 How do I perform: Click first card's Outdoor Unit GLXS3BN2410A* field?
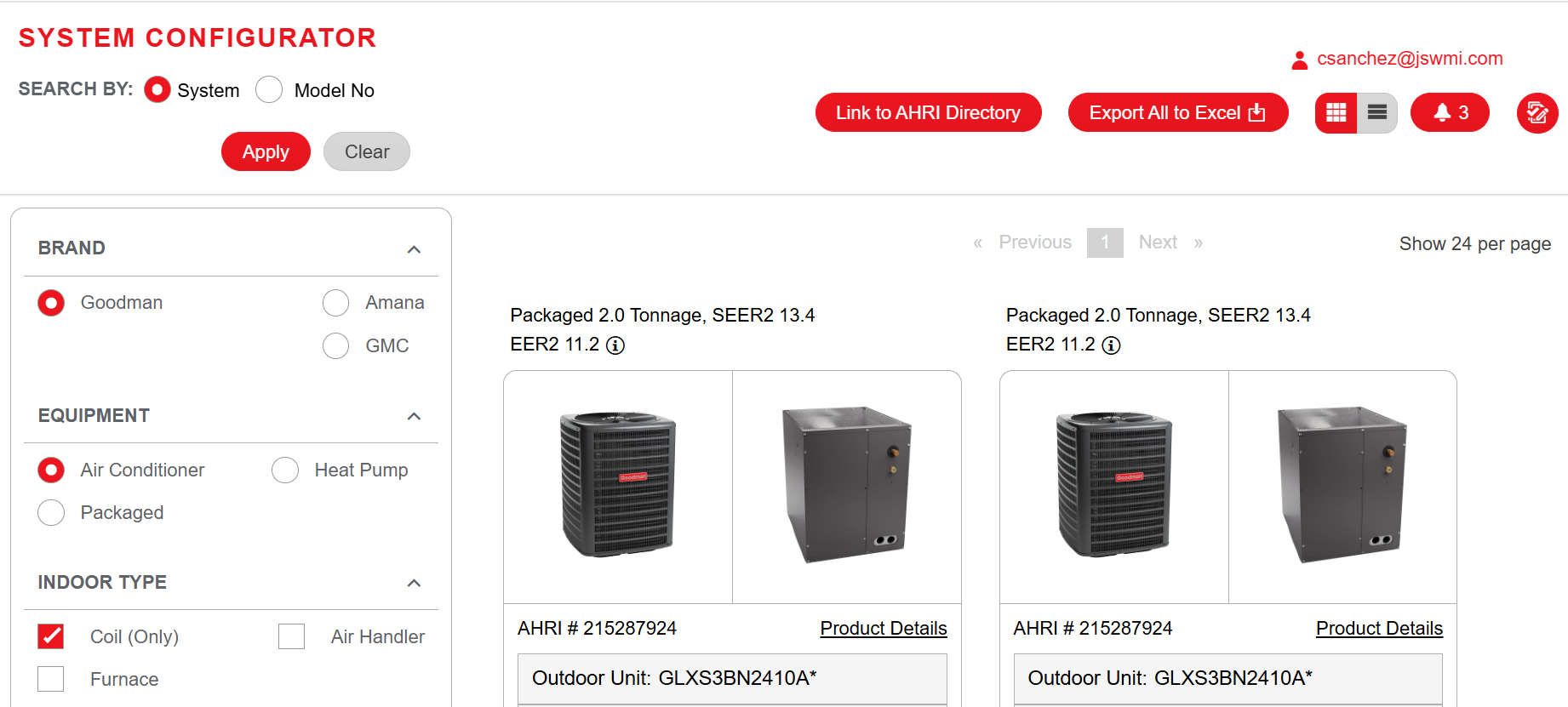[x=732, y=678]
